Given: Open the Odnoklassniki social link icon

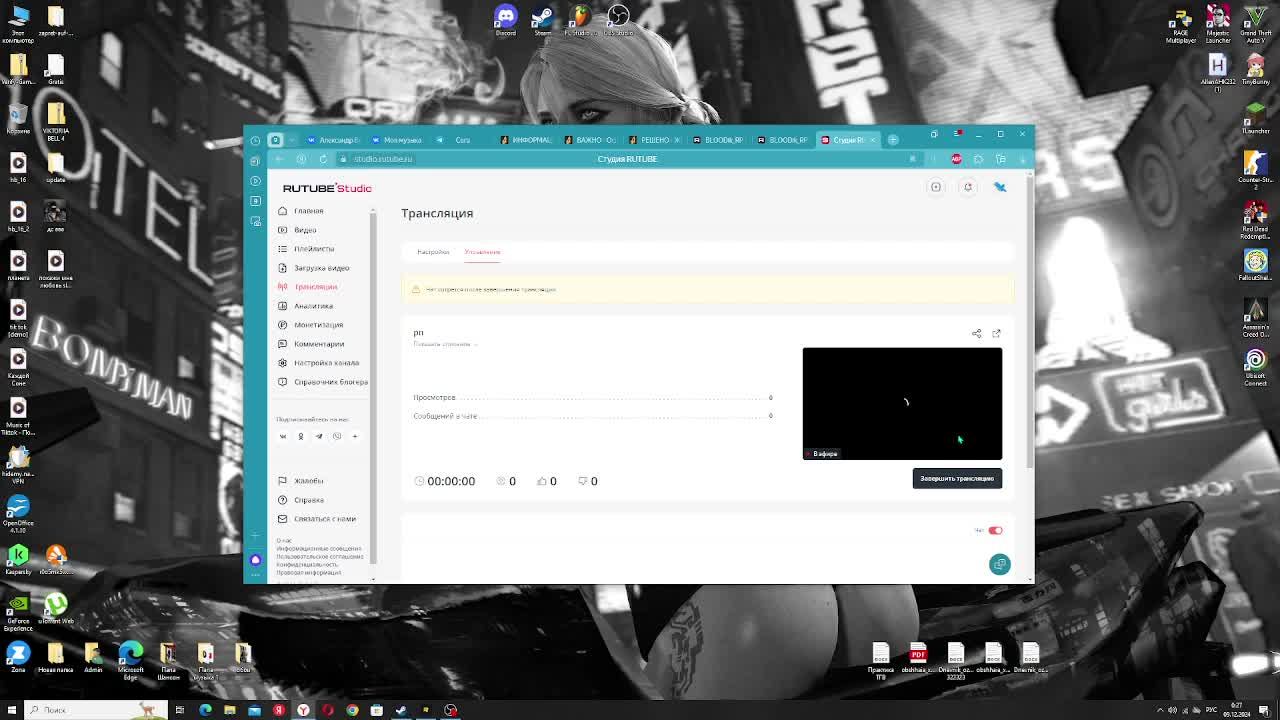Looking at the screenshot, I should (300, 436).
